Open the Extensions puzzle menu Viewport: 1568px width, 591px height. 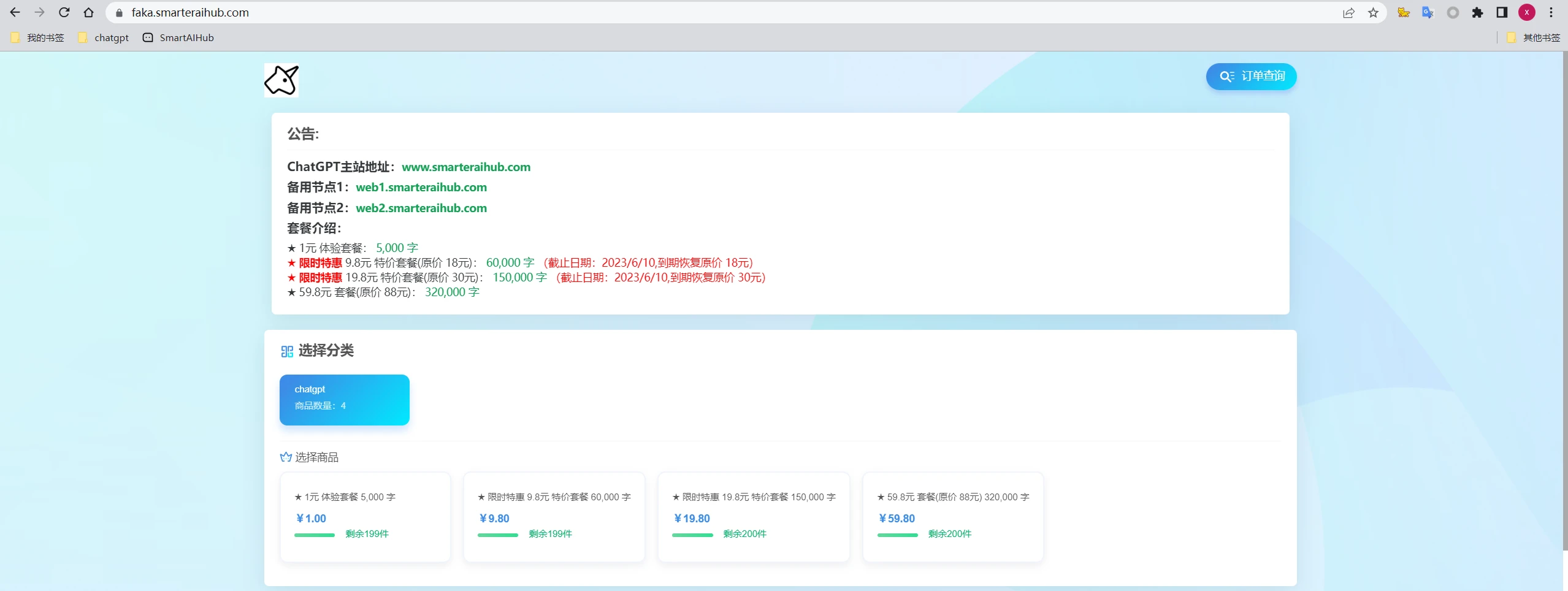click(1477, 12)
